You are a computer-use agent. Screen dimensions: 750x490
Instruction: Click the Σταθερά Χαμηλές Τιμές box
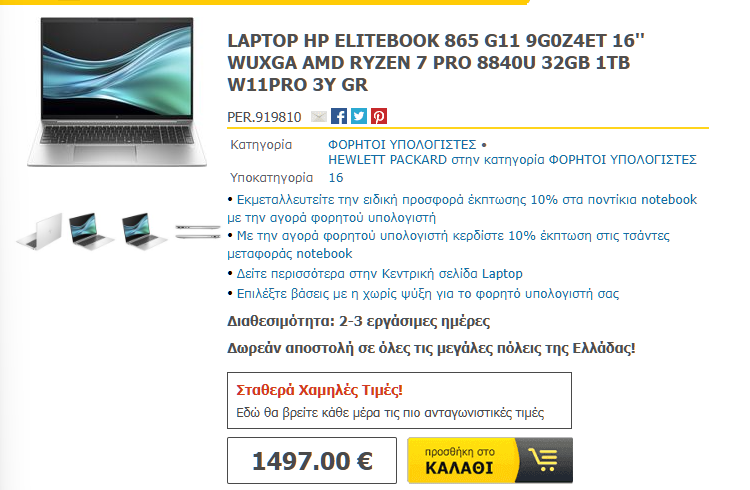(x=399, y=401)
